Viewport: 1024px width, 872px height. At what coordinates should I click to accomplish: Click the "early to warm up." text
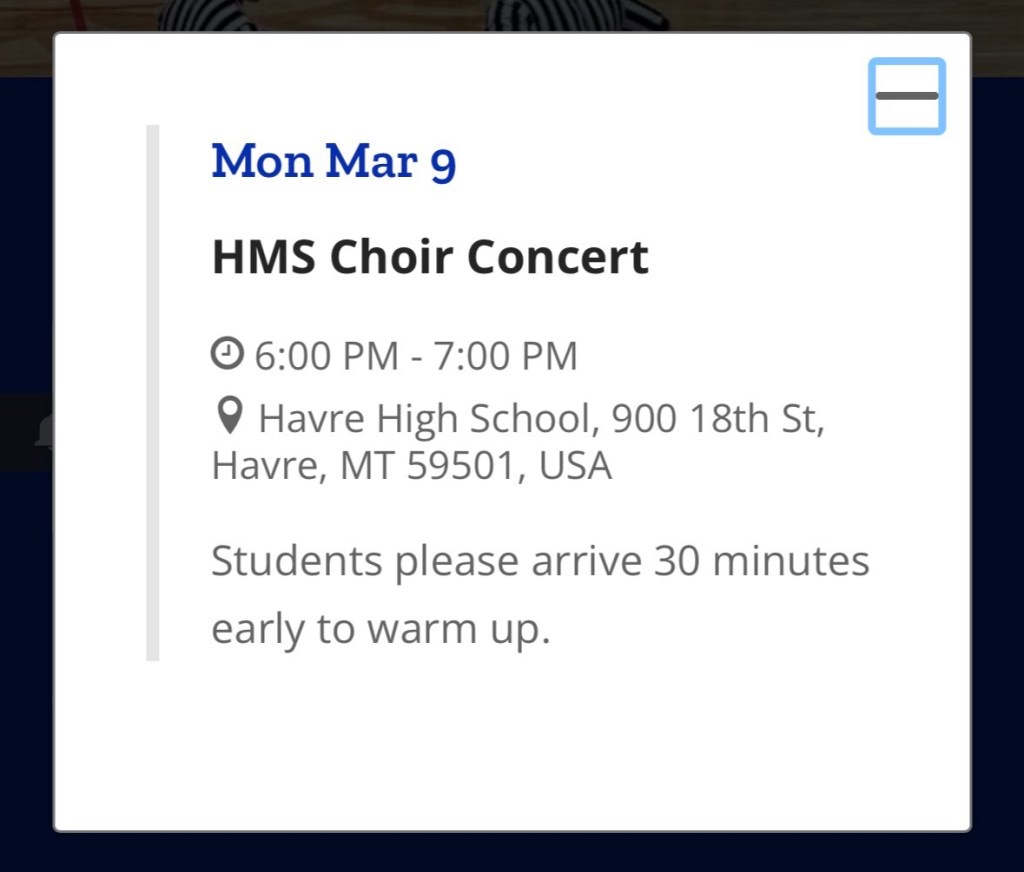pyautogui.click(x=381, y=630)
